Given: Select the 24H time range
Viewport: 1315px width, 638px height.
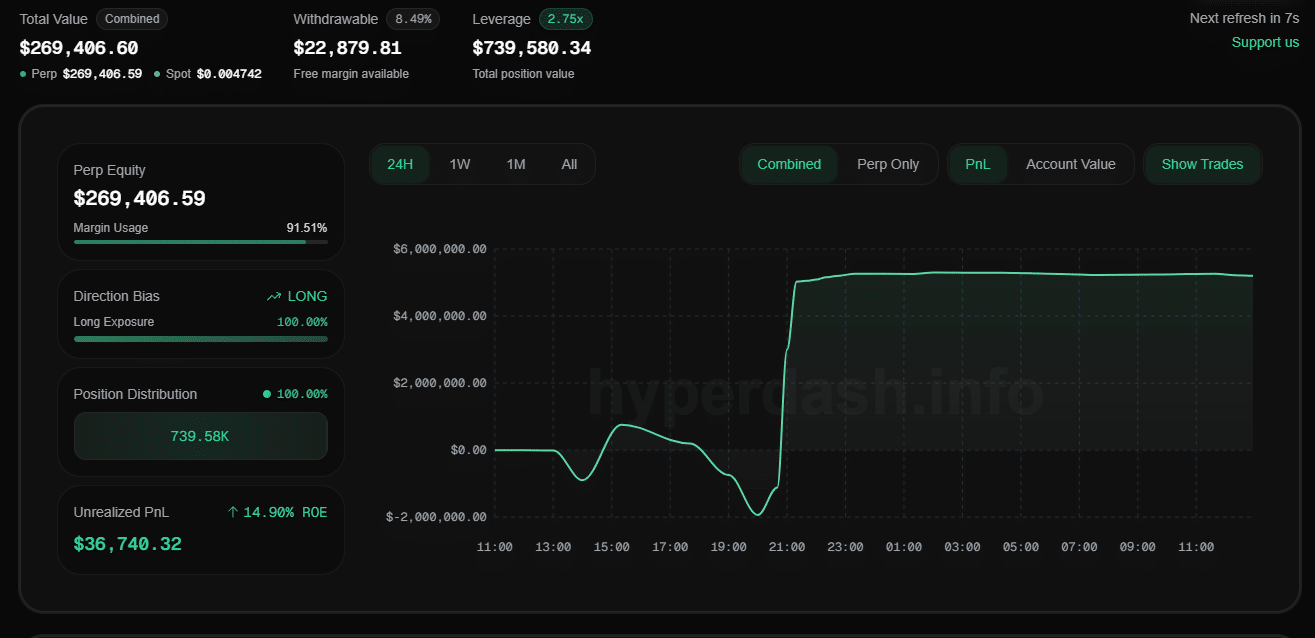Looking at the screenshot, I should (x=400, y=164).
